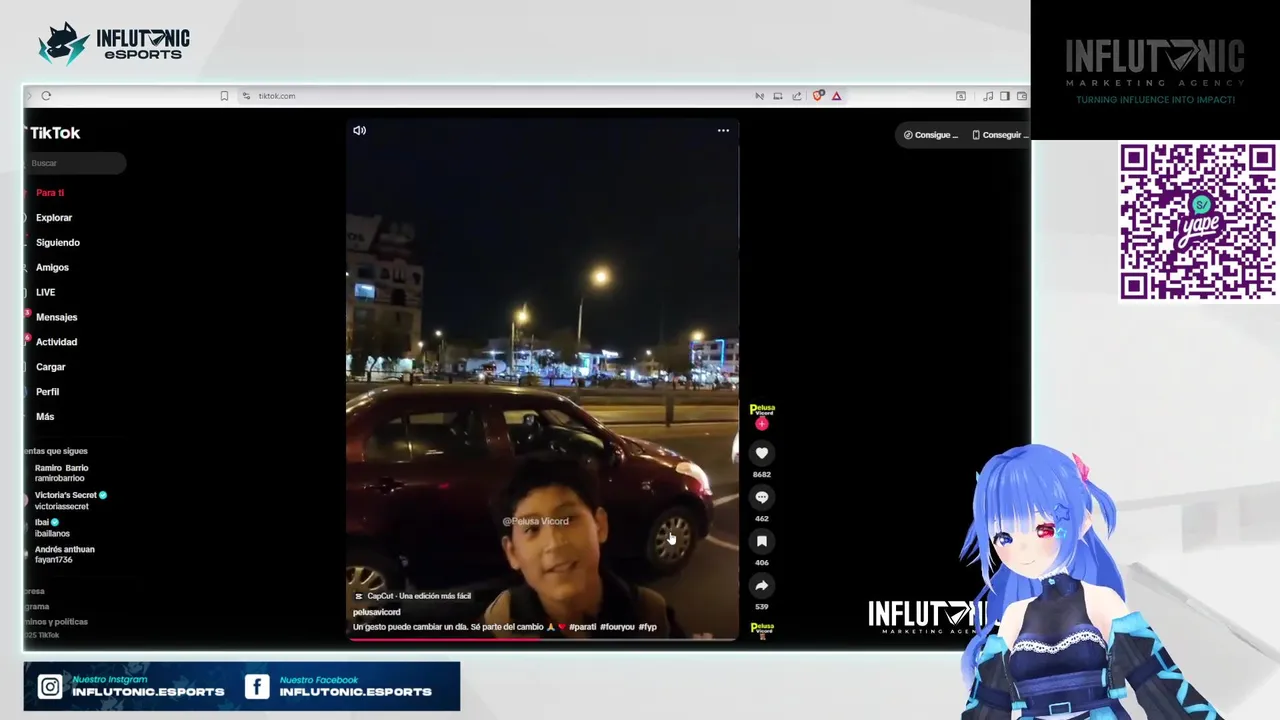Click the share page icon in the address bar

[x=797, y=96]
